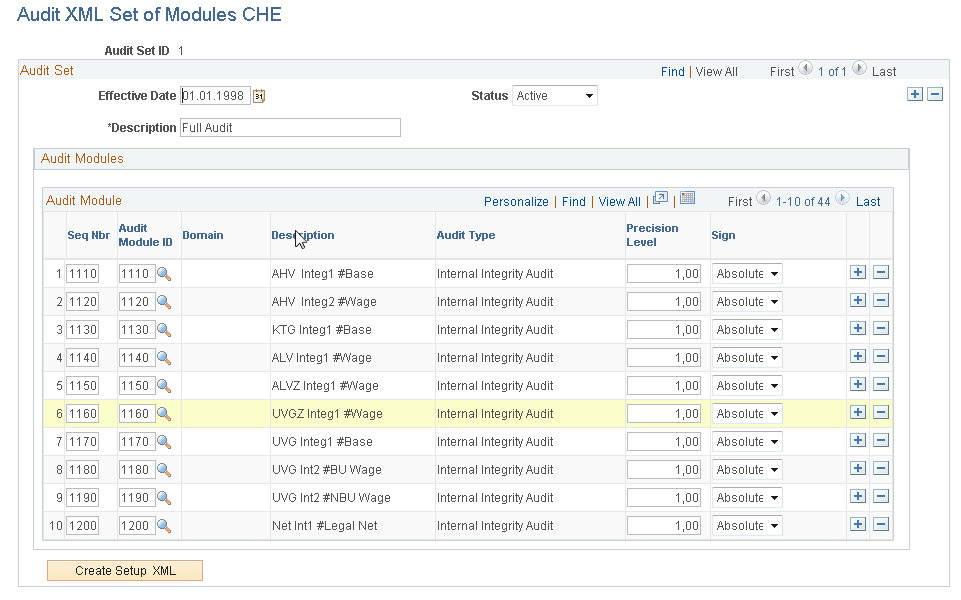This screenshot has width=961, height=600.
Task: Sort by the Description column header
Action: point(302,235)
